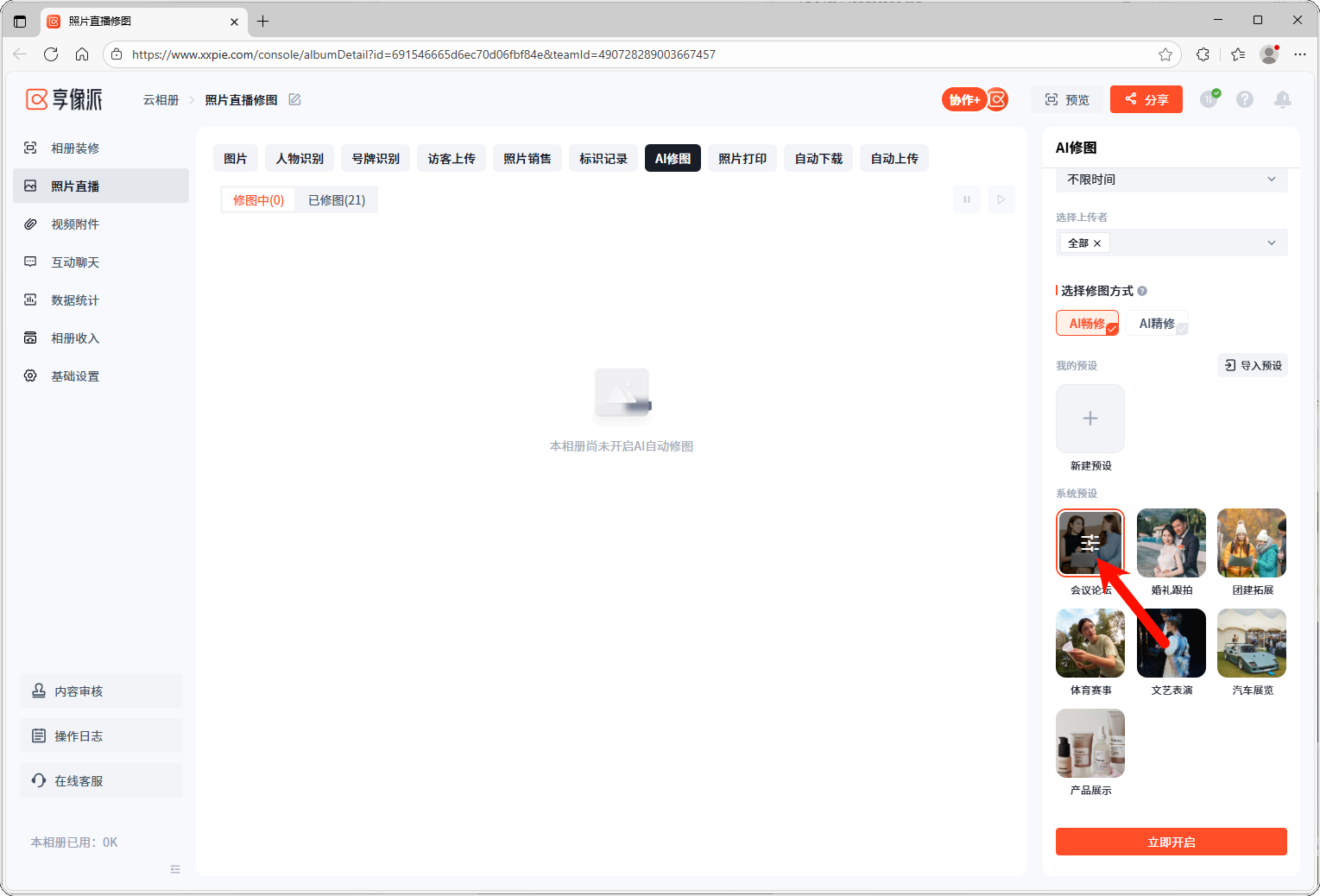The image size is (1320, 896).
Task: Open the AI retouch method help tooltip icon
Action: [1142, 291]
